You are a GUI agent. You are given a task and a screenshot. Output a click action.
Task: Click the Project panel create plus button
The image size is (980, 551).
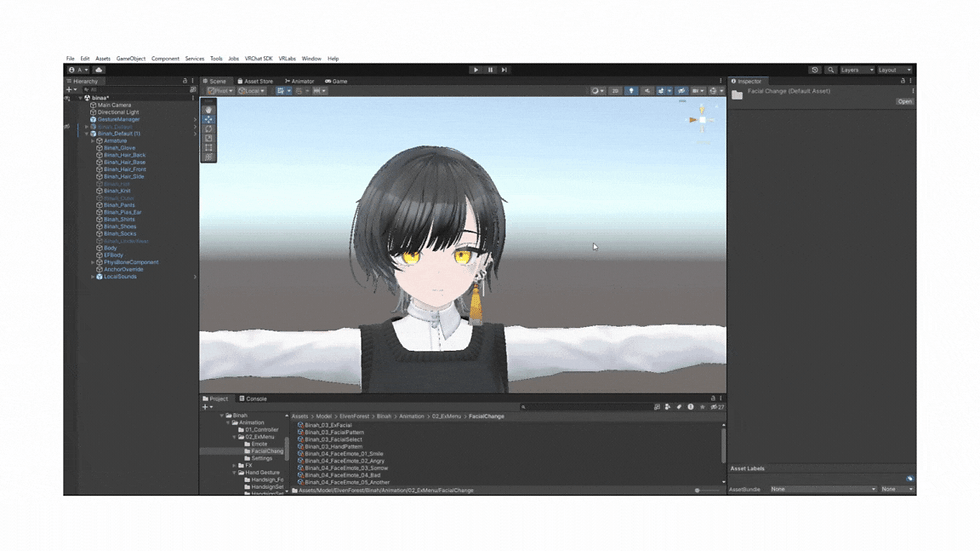207,407
